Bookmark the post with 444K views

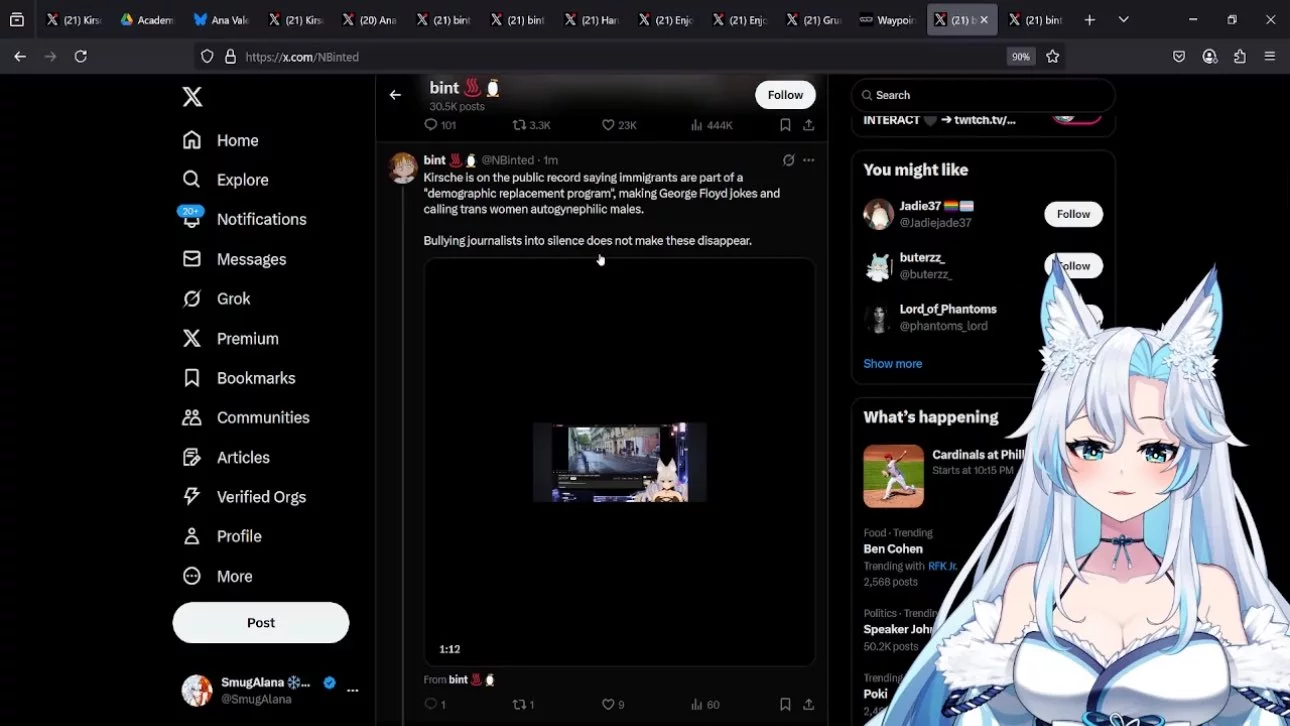(x=785, y=125)
